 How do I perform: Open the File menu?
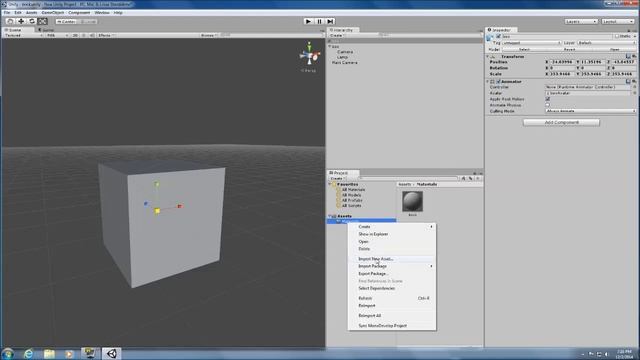7,13
